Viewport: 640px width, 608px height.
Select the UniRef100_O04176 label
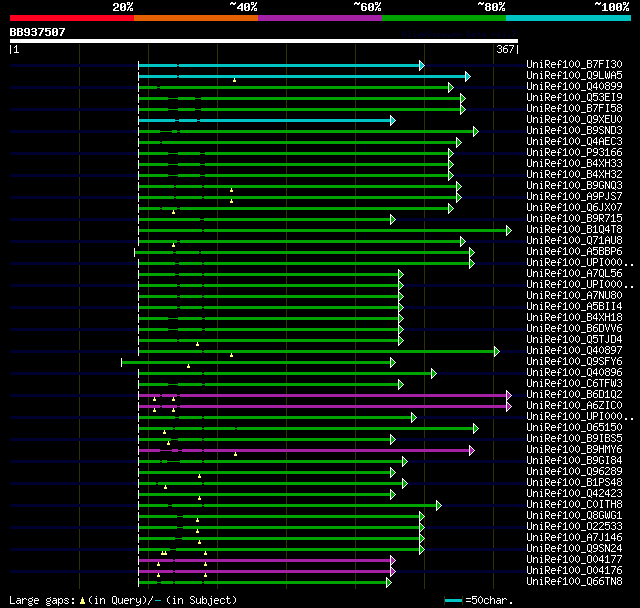point(574,571)
